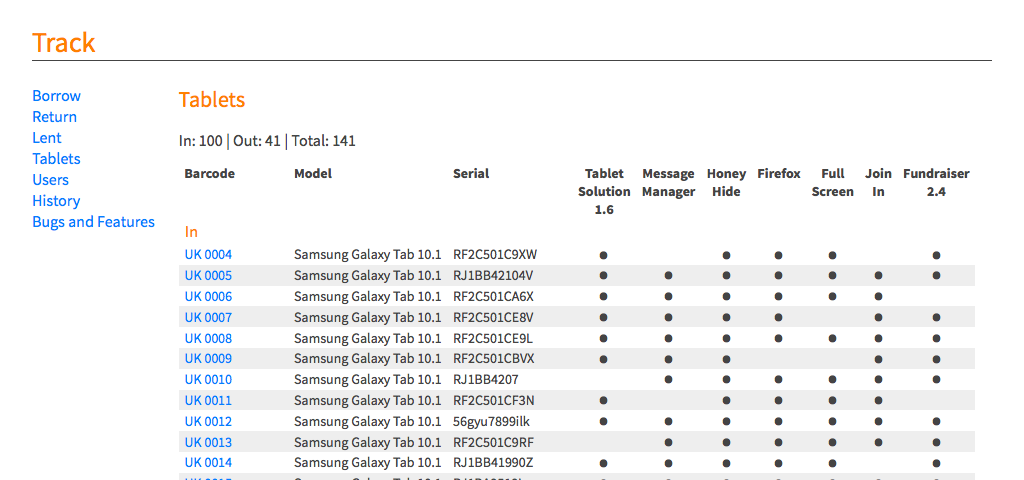Screen dimensions: 1024x480
Task: Click UK 0012 Join In dot
Action: (878, 421)
